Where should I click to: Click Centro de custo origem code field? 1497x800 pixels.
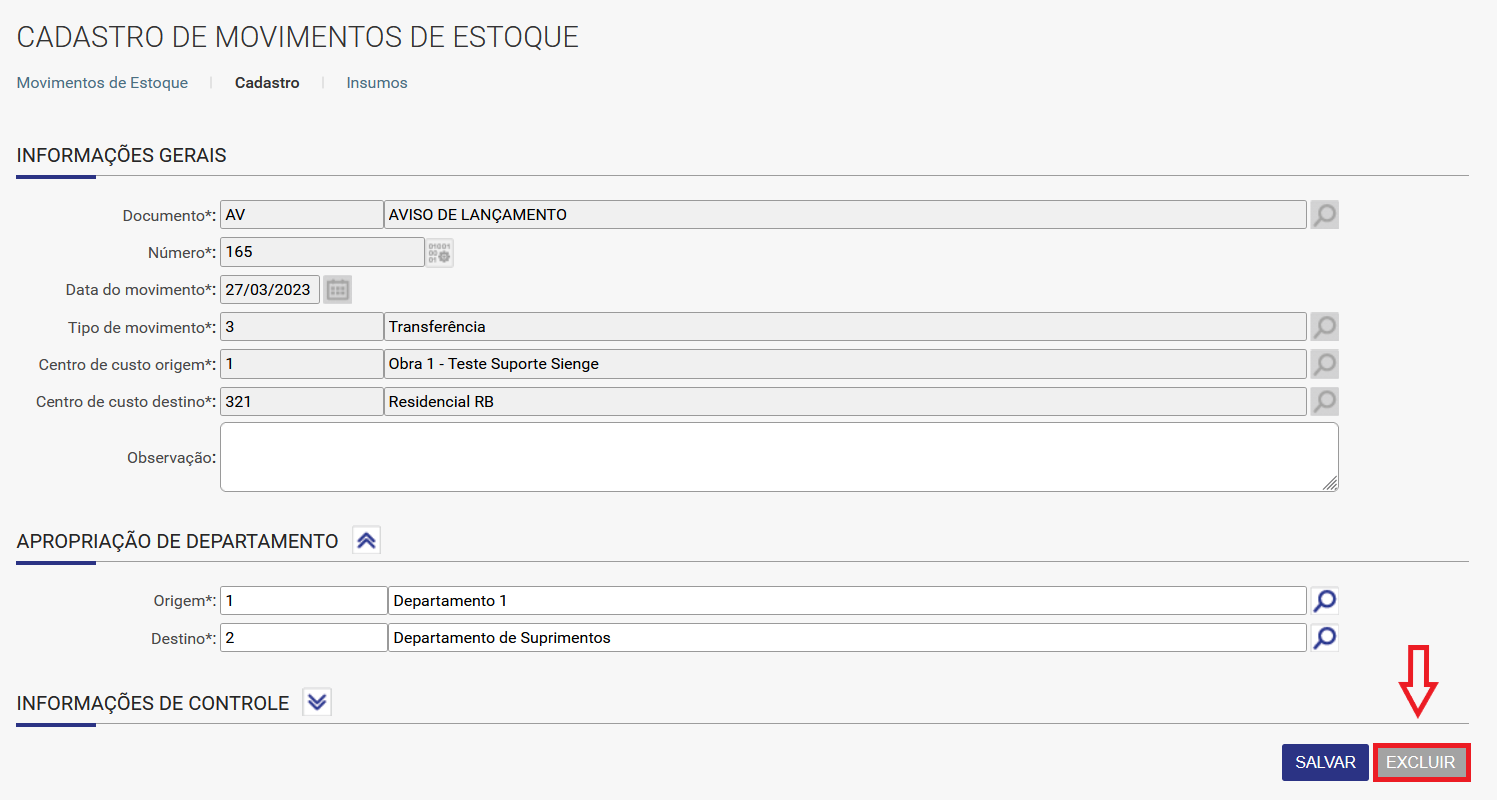[302, 364]
